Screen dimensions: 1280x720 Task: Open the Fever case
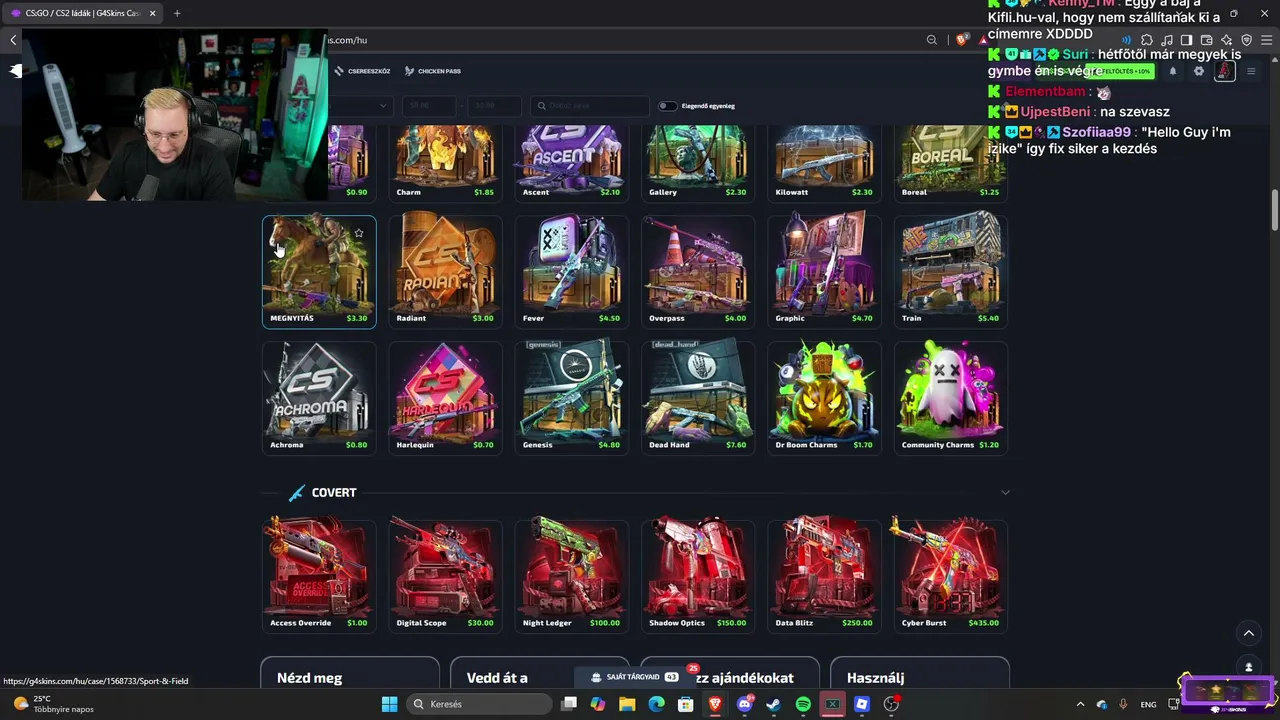click(x=572, y=272)
